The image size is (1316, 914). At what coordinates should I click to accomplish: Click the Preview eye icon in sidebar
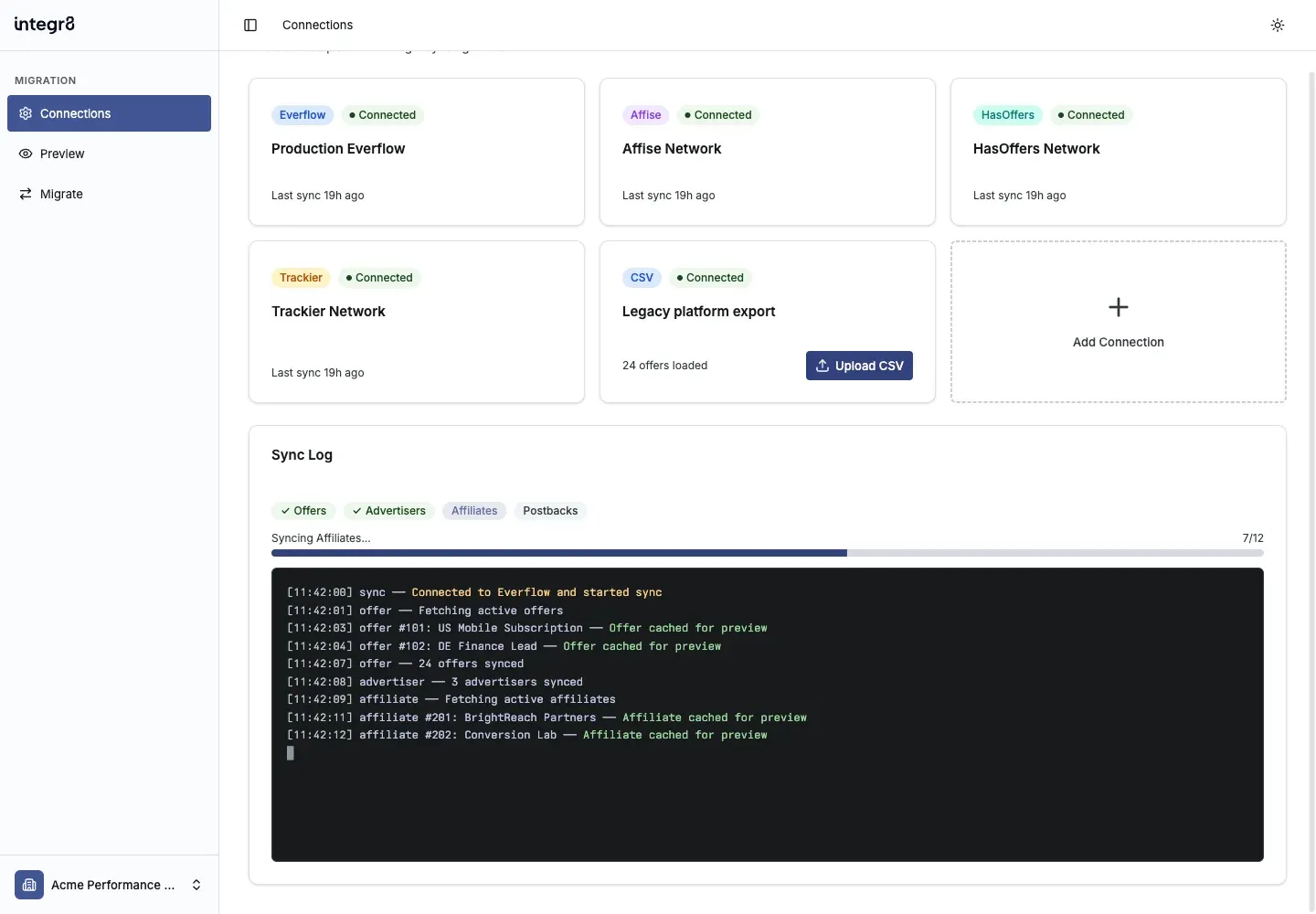coord(26,154)
